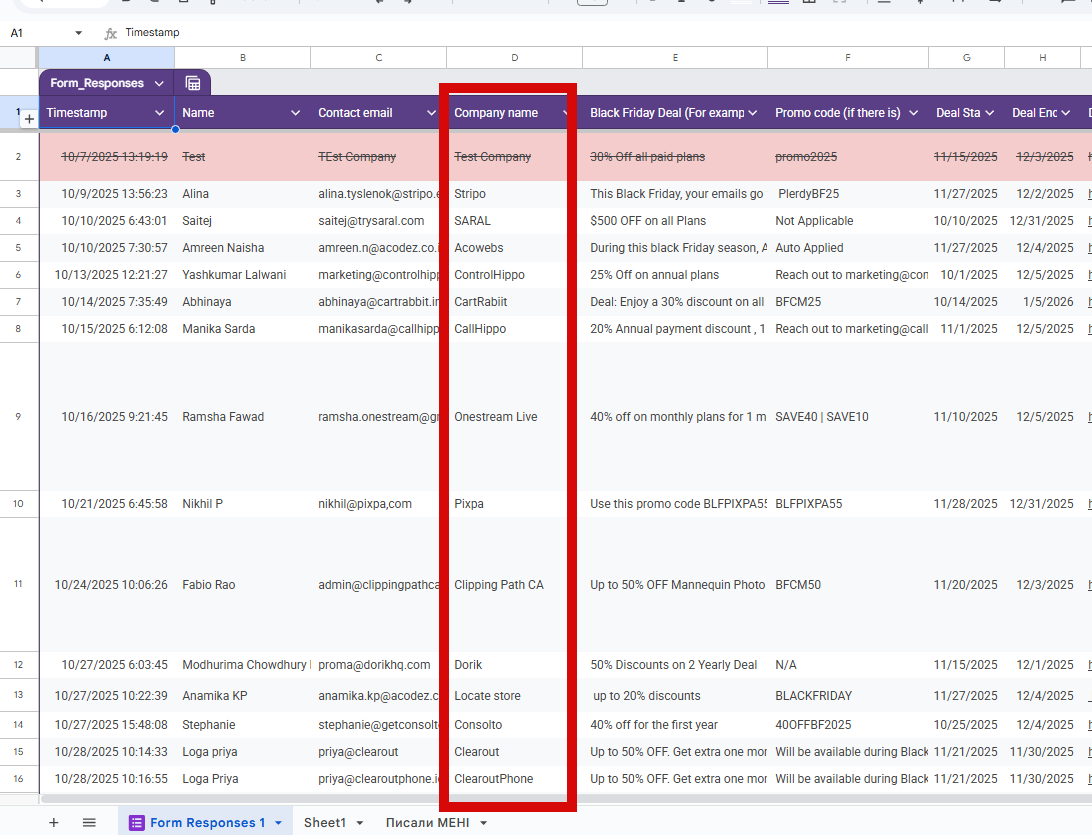Open the all sheets list icon
Image resolution: width=1092 pixels, height=835 pixels.
89,822
